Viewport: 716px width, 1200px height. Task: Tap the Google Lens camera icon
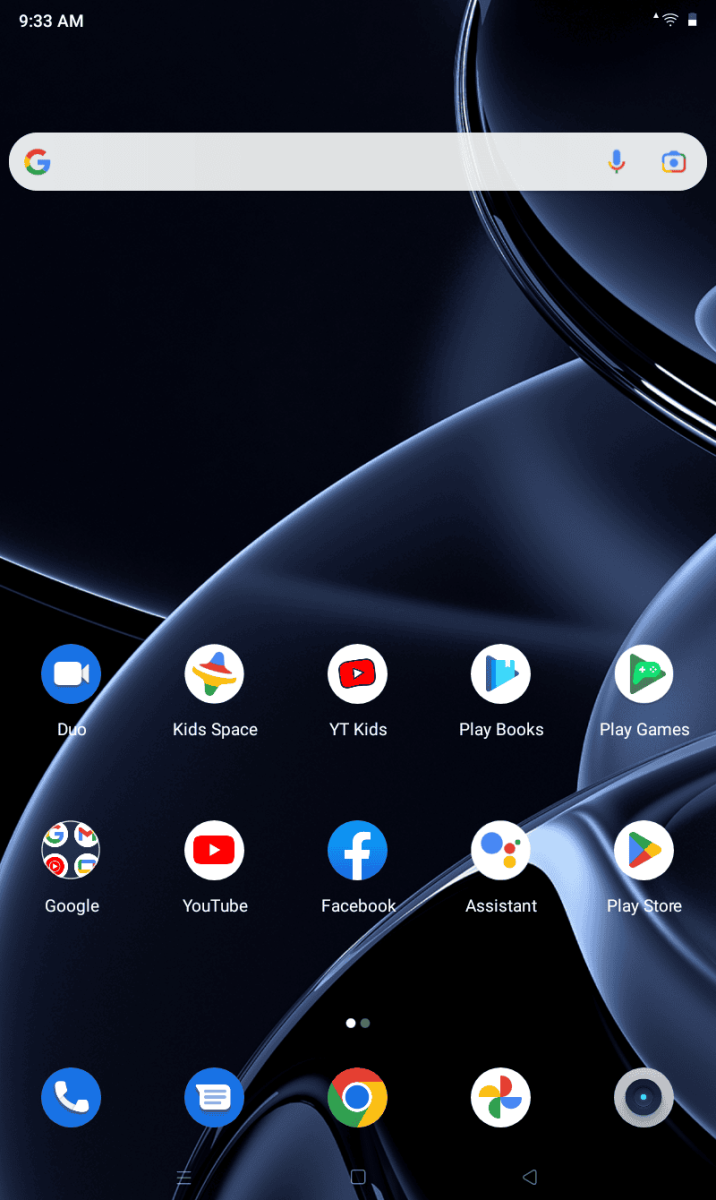click(673, 162)
